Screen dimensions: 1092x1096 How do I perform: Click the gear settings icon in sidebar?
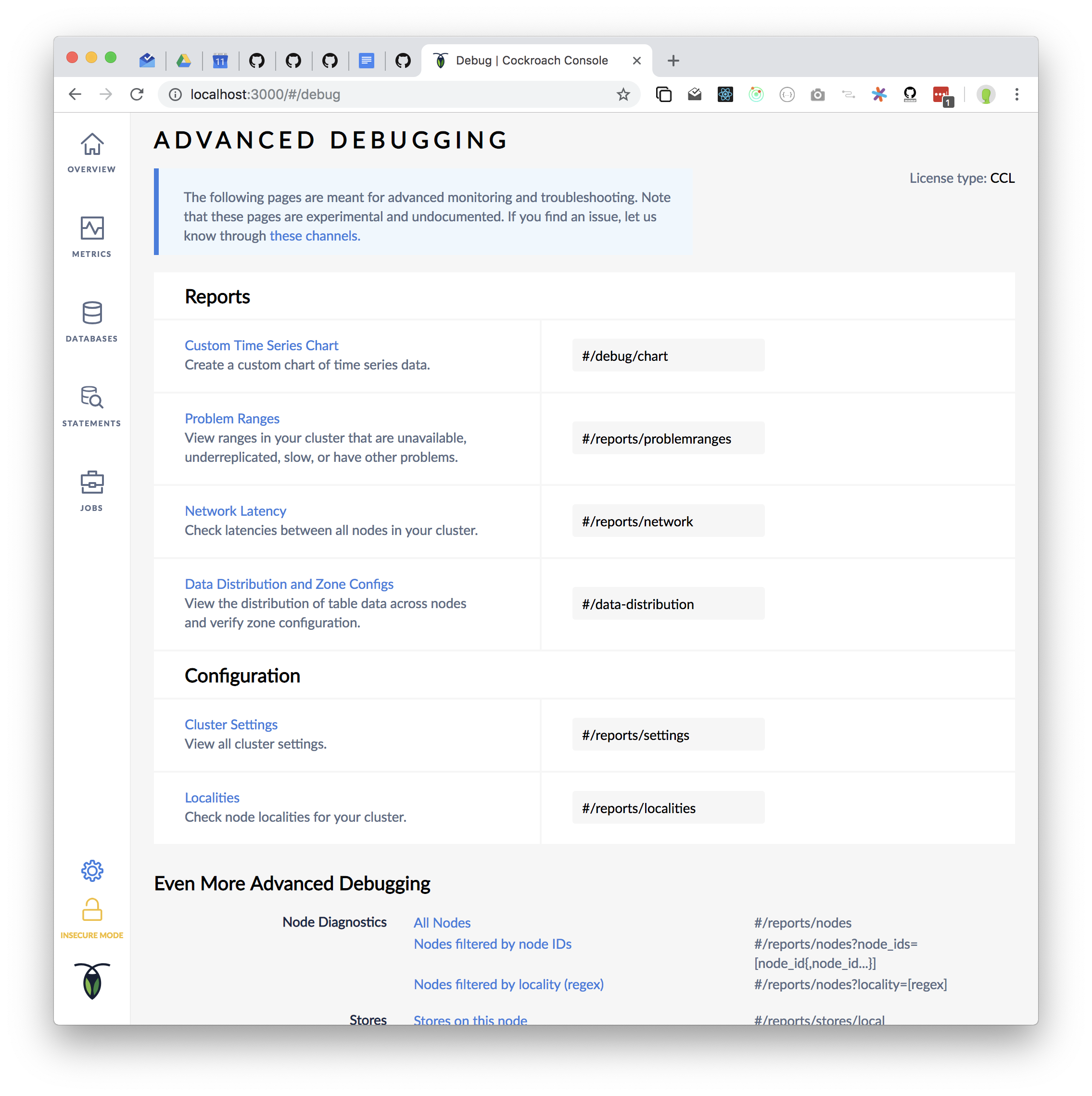point(92,870)
